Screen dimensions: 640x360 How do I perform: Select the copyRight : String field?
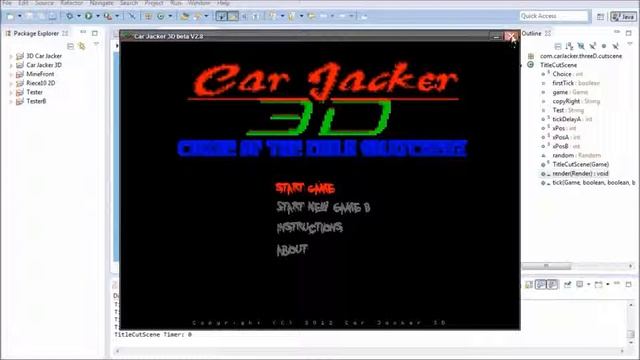576,101
